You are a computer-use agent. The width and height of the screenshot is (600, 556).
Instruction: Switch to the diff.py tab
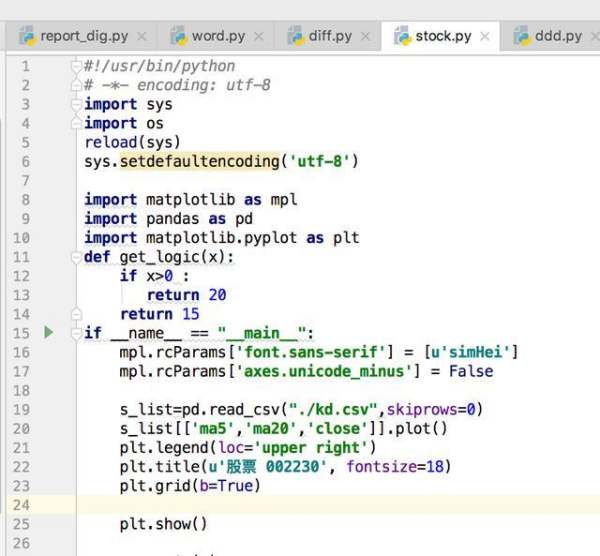pyautogui.click(x=330, y=36)
